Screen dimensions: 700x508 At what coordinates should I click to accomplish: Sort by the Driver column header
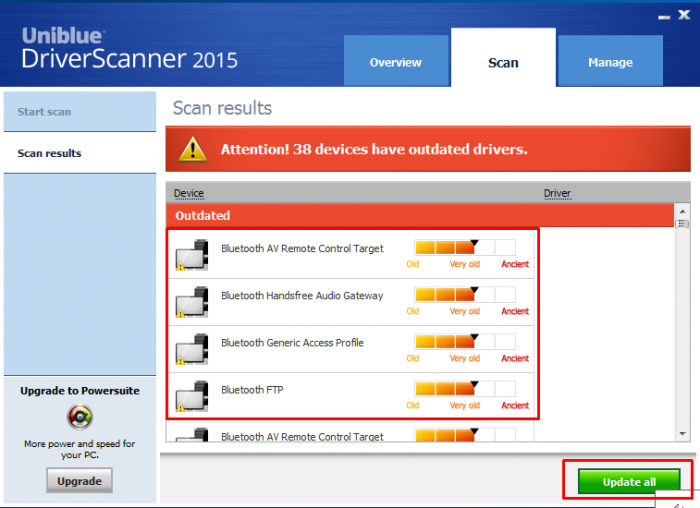point(557,193)
